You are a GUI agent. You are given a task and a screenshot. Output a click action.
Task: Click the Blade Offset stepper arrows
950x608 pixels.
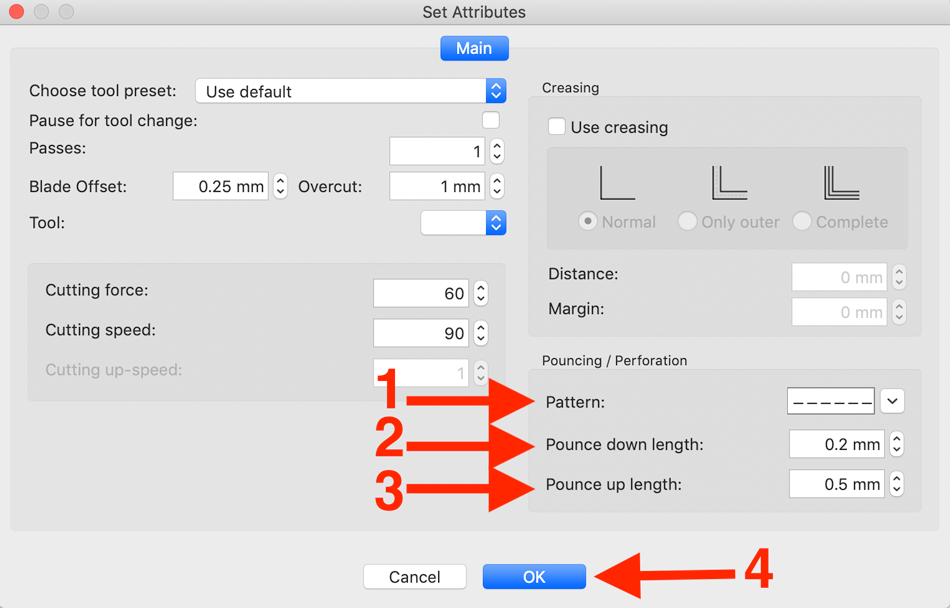pos(280,186)
